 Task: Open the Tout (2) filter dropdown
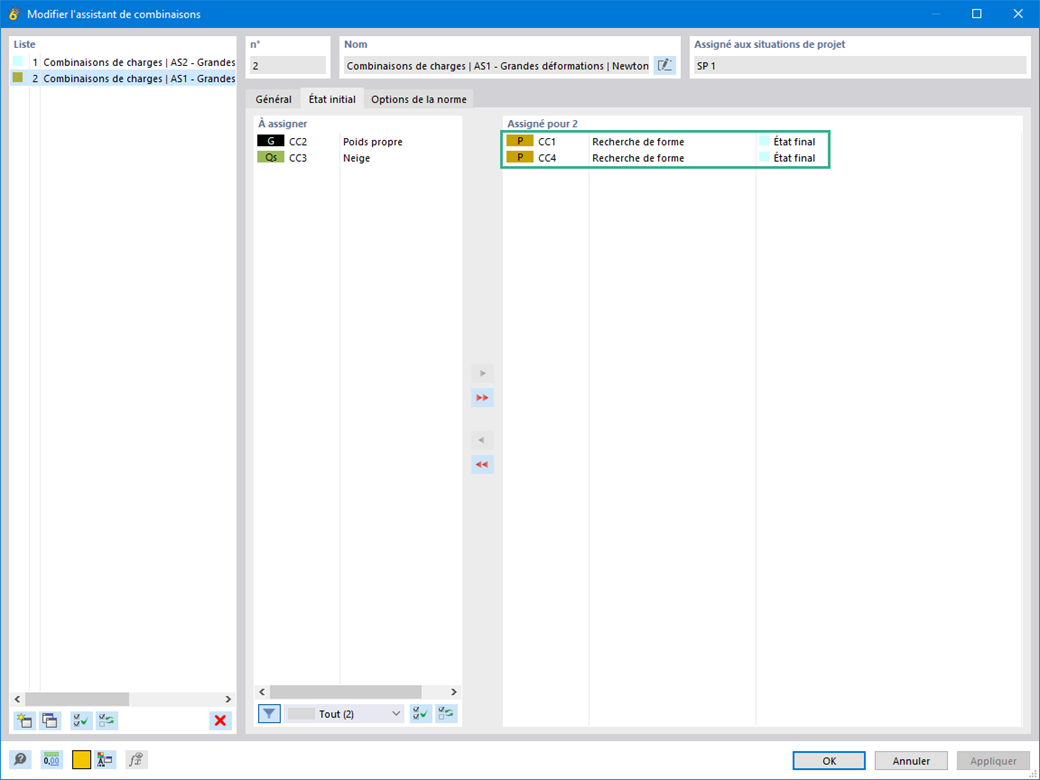[344, 714]
